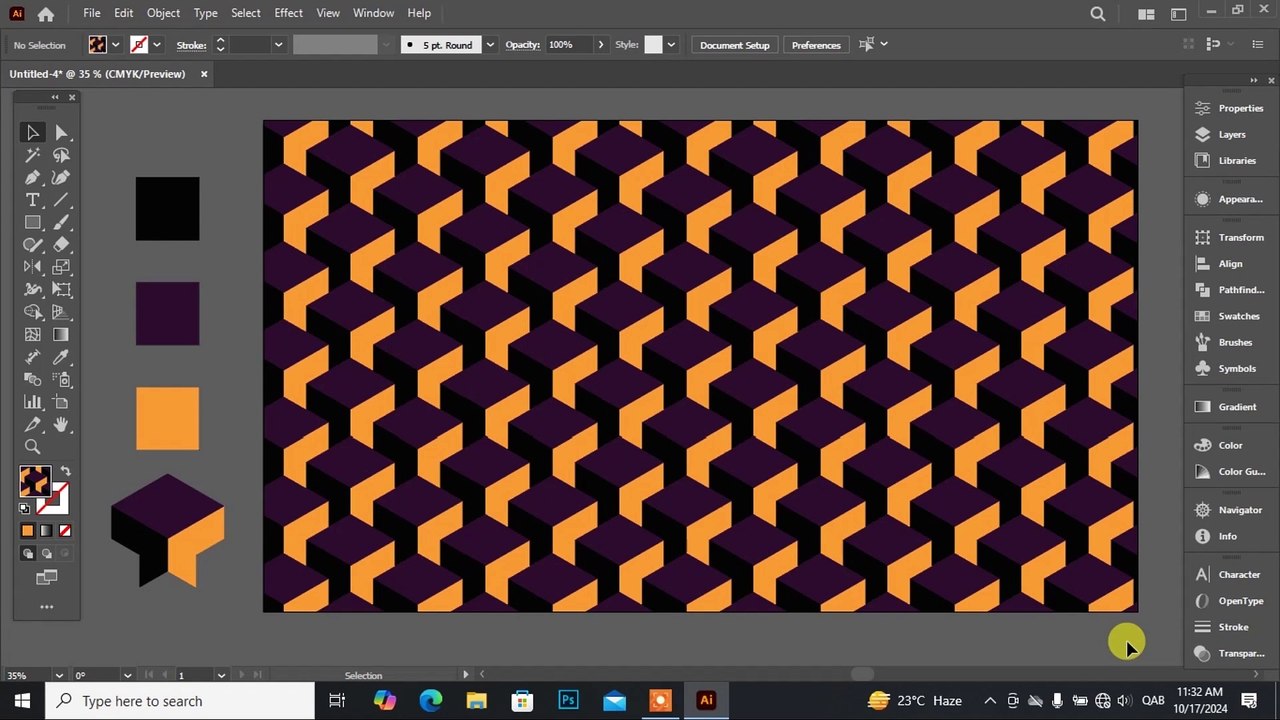
Task: Switch to Untitled-4 document tab
Action: tap(97, 74)
